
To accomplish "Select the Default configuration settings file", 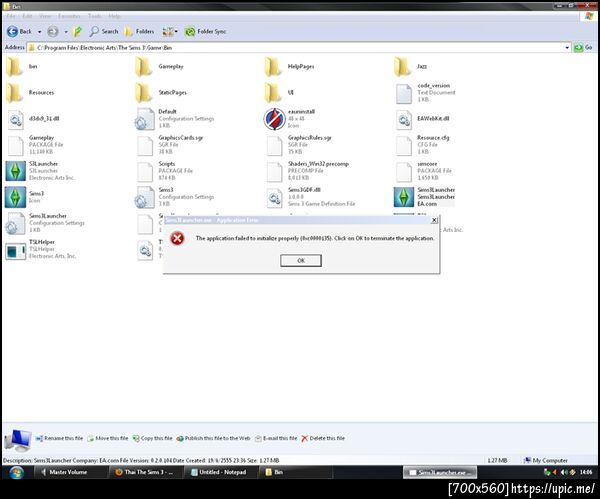I will 175,119.
